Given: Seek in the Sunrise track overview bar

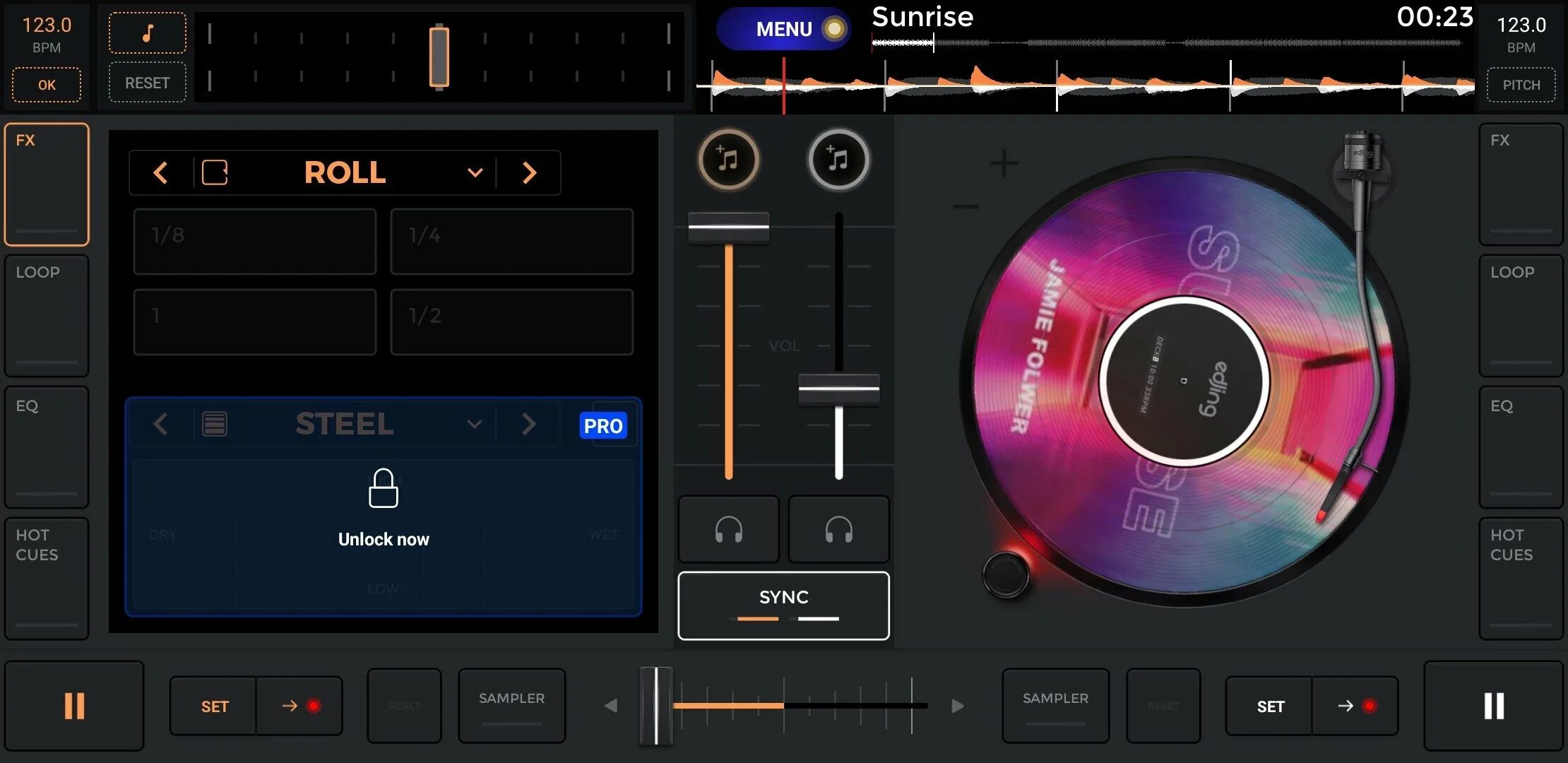Looking at the screenshot, I should click(x=1168, y=43).
